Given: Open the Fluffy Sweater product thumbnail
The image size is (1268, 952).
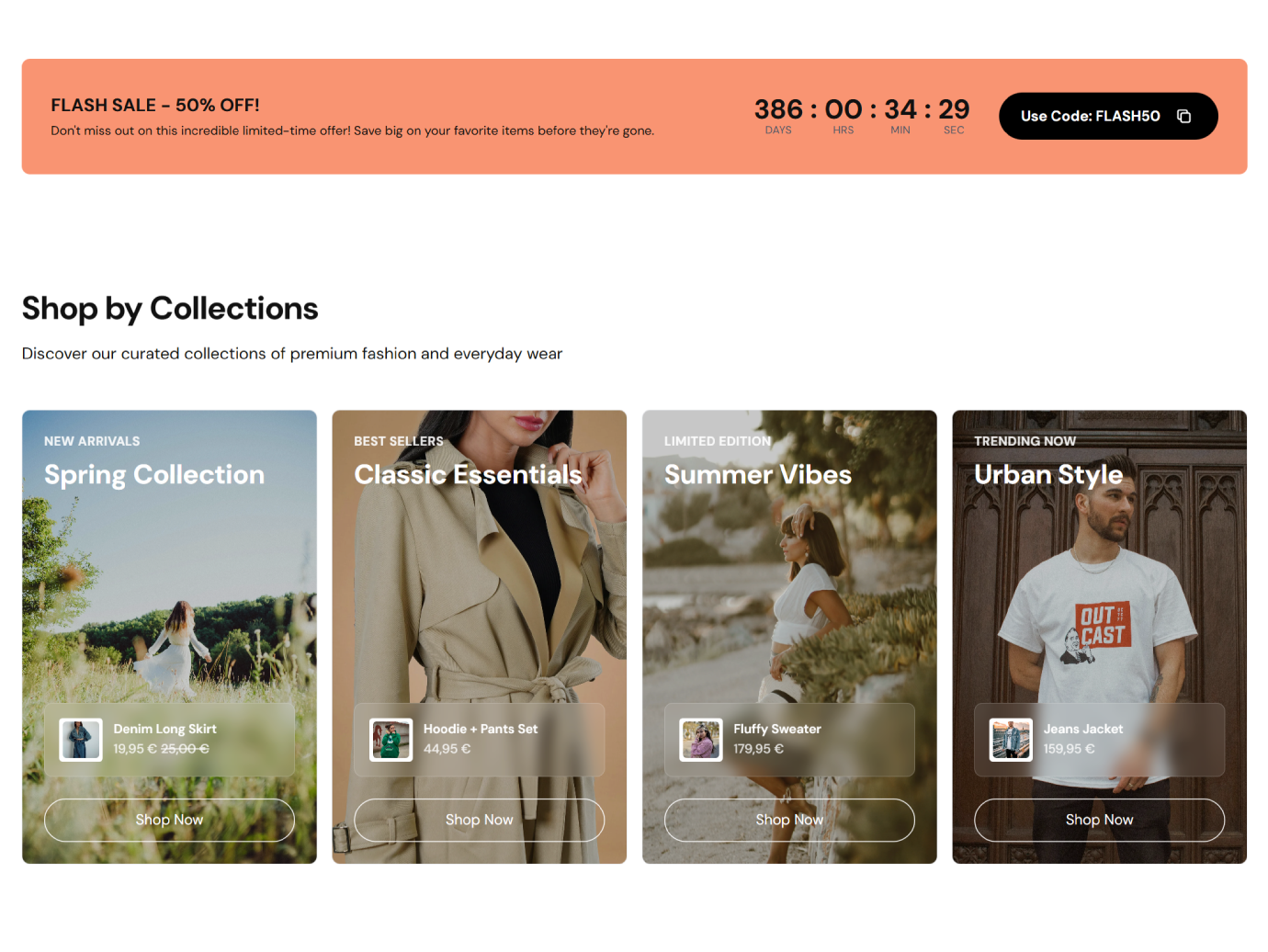Looking at the screenshot, I should tap(701, 740).
